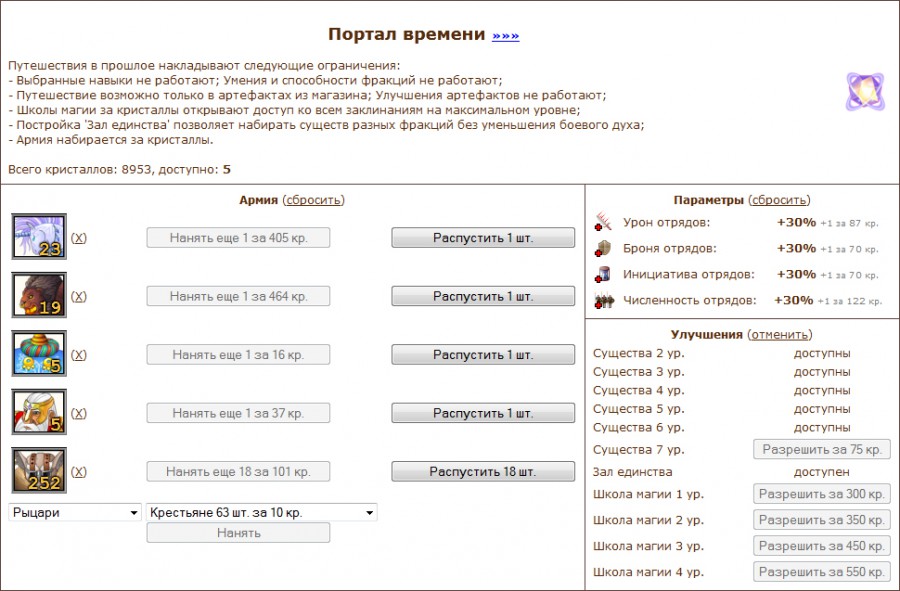Reset the army via сбросить link

[313, 200]
